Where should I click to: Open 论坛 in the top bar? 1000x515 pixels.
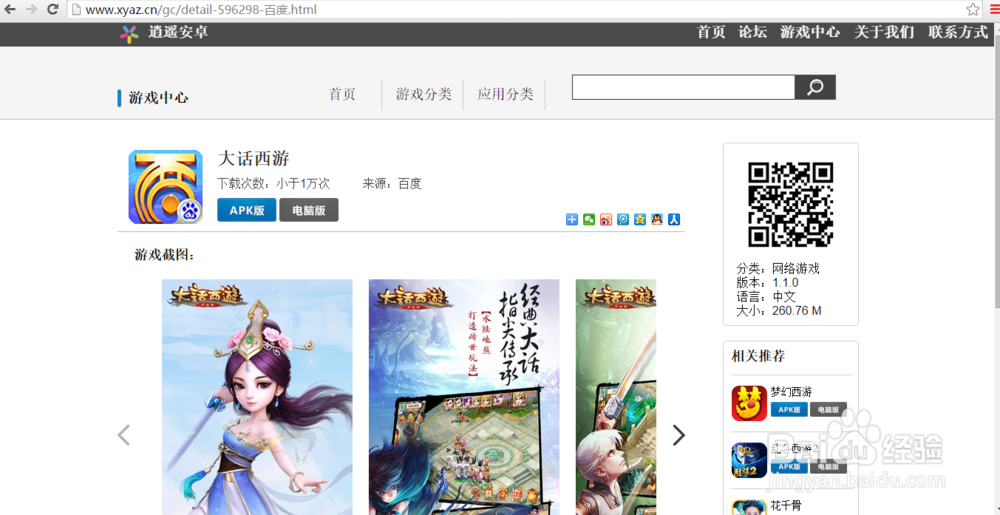[753, 33]
